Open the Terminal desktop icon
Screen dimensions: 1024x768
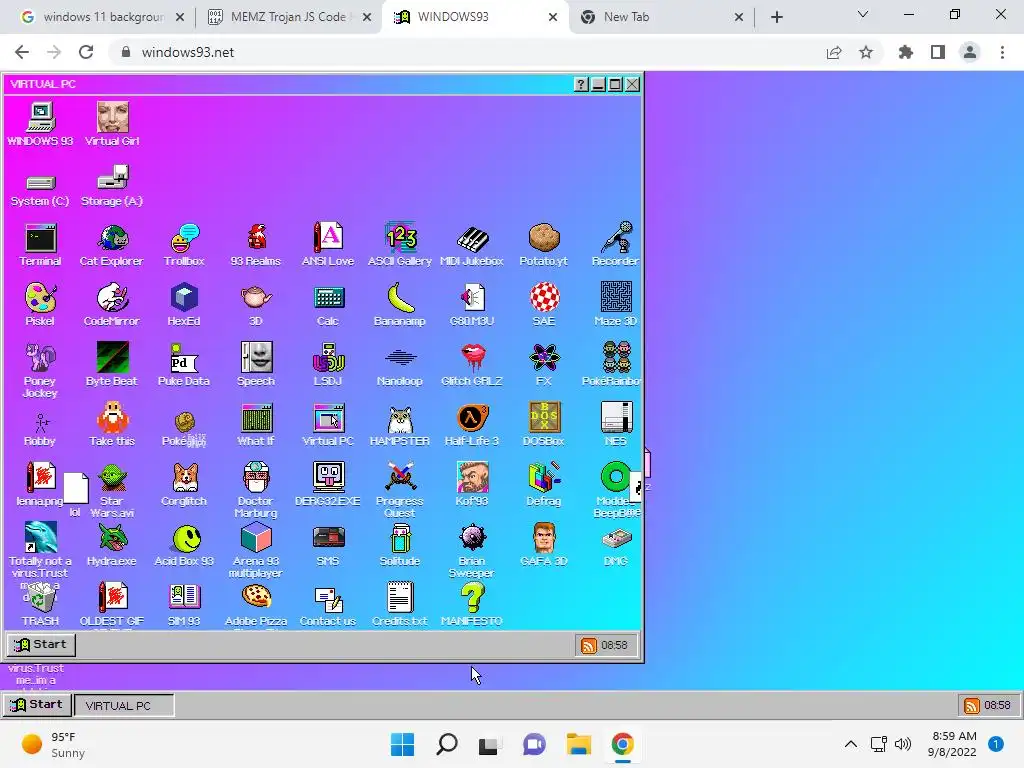tap(40, 246)
